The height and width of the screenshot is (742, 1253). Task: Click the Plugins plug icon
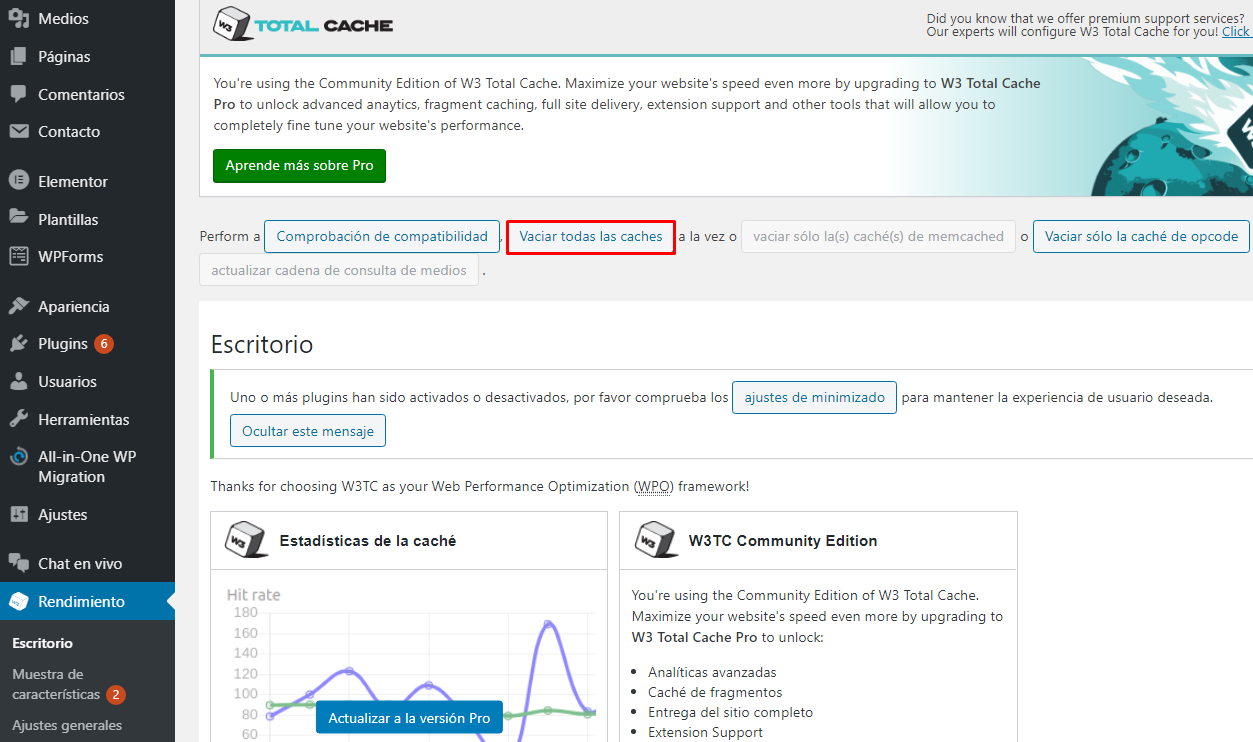18,343
